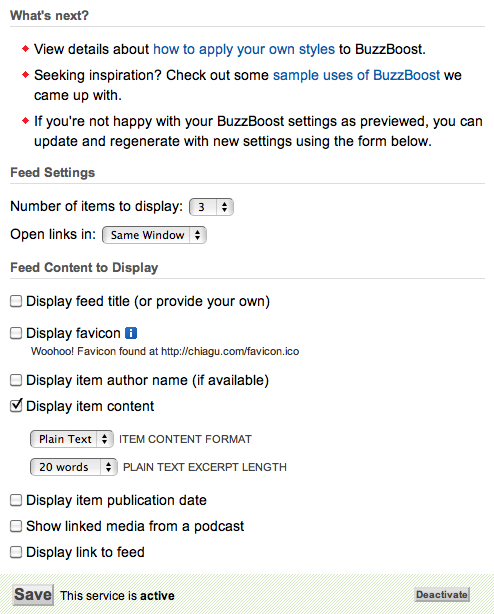The height and width of the screenshot is (614, 494).
Task: Open Number of items to display dropdown
Action: (211, 207)
